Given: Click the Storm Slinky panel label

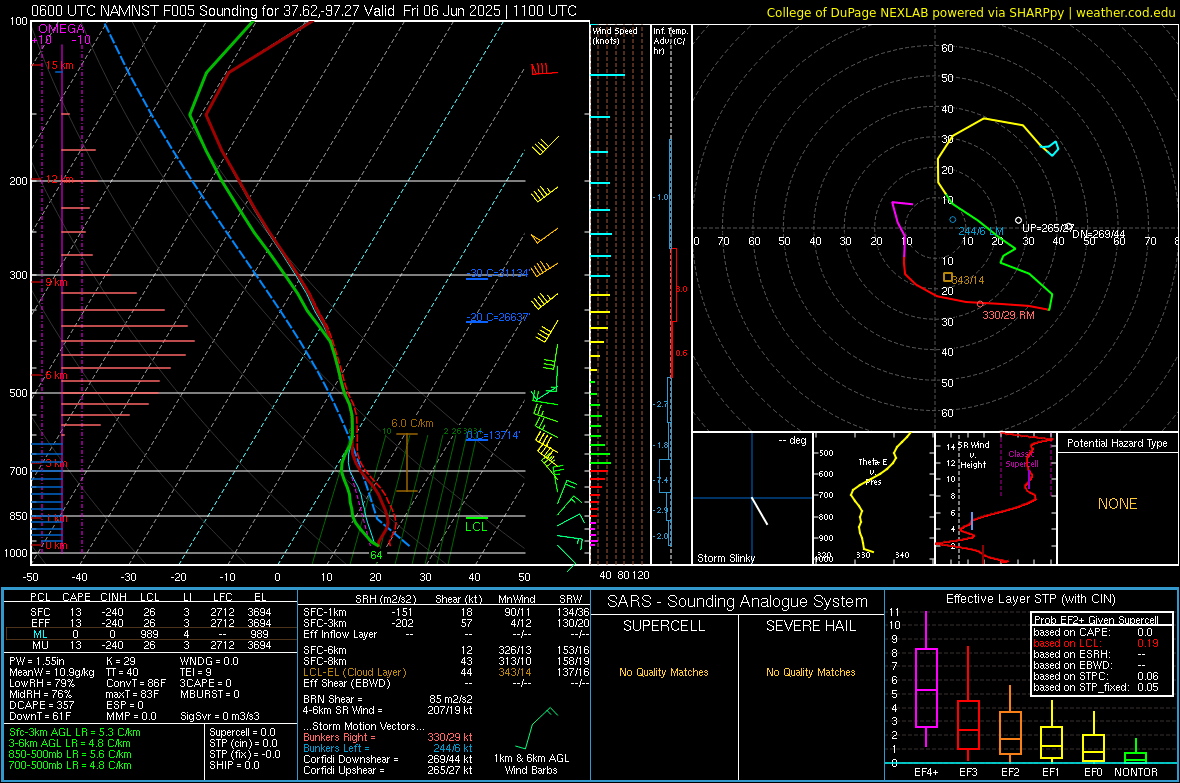Looking at the screenshot, I should (725, 558).
